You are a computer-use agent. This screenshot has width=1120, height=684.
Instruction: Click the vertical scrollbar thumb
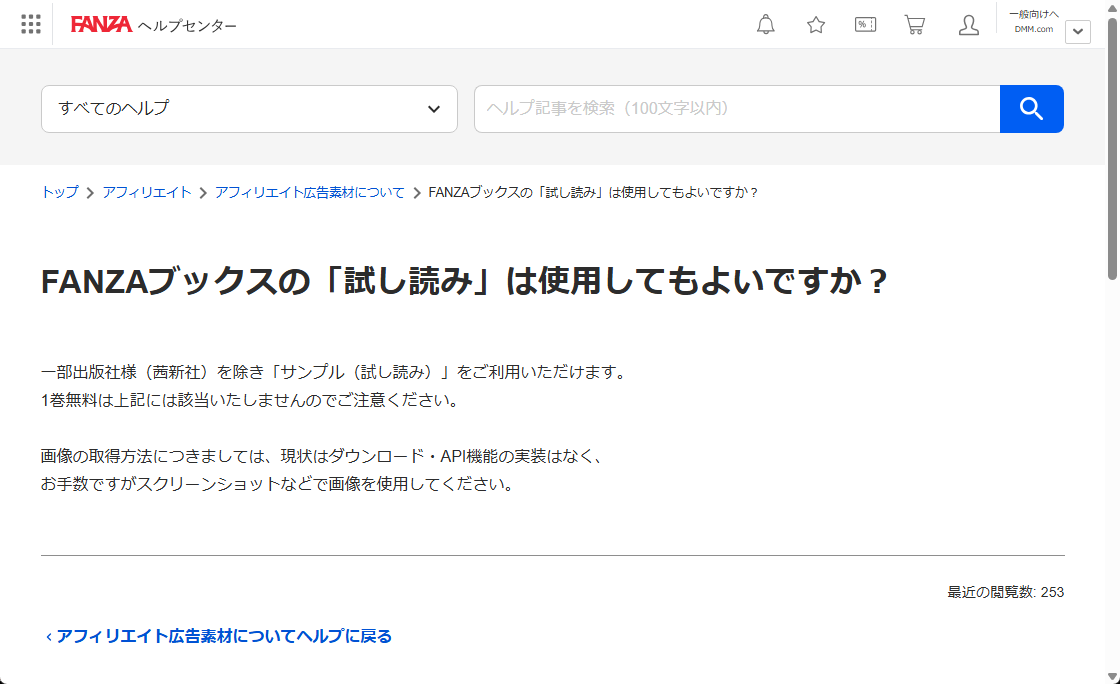(x=1112, y=150)
